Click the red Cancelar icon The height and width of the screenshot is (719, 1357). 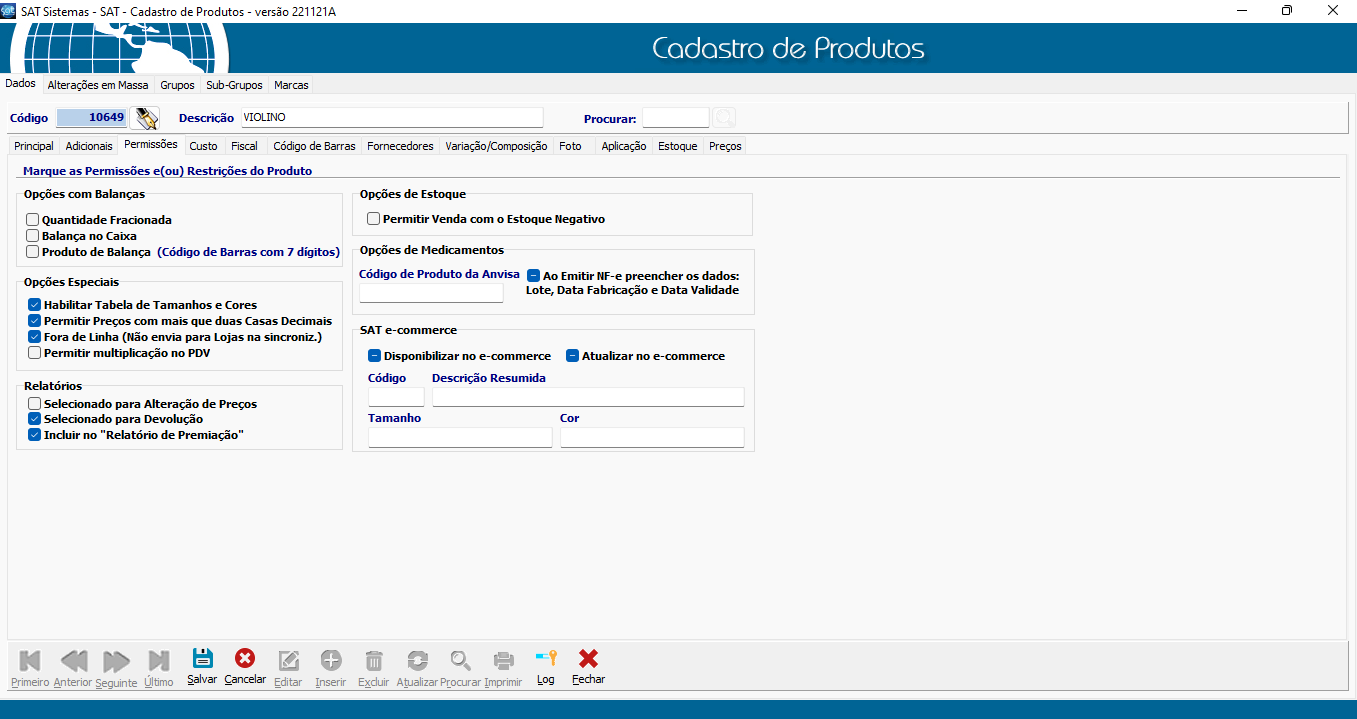coord(244,659)
